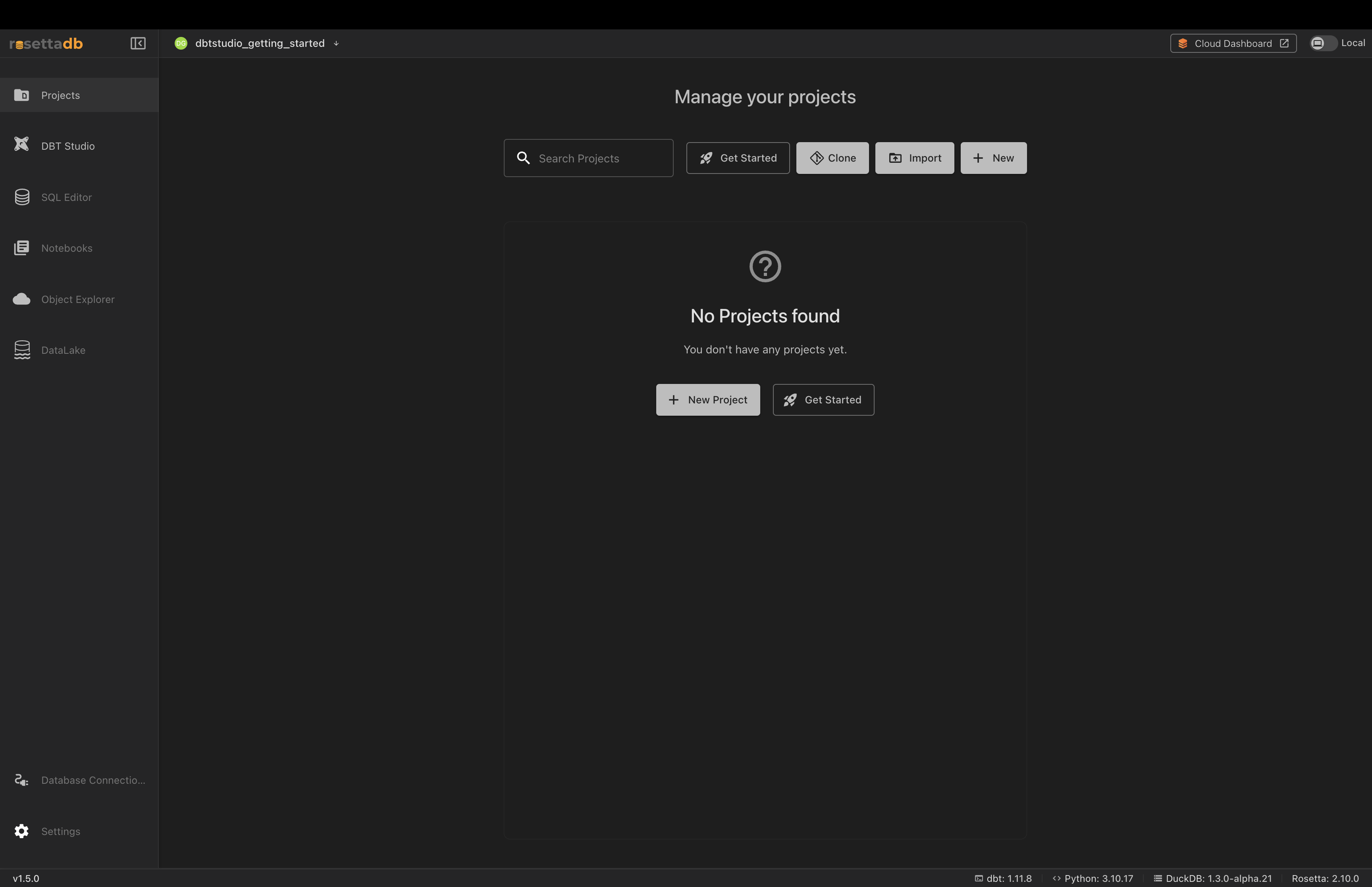Click the DuckDB: 1.3.0-alpha.21 status entry

coord(1212,878)
